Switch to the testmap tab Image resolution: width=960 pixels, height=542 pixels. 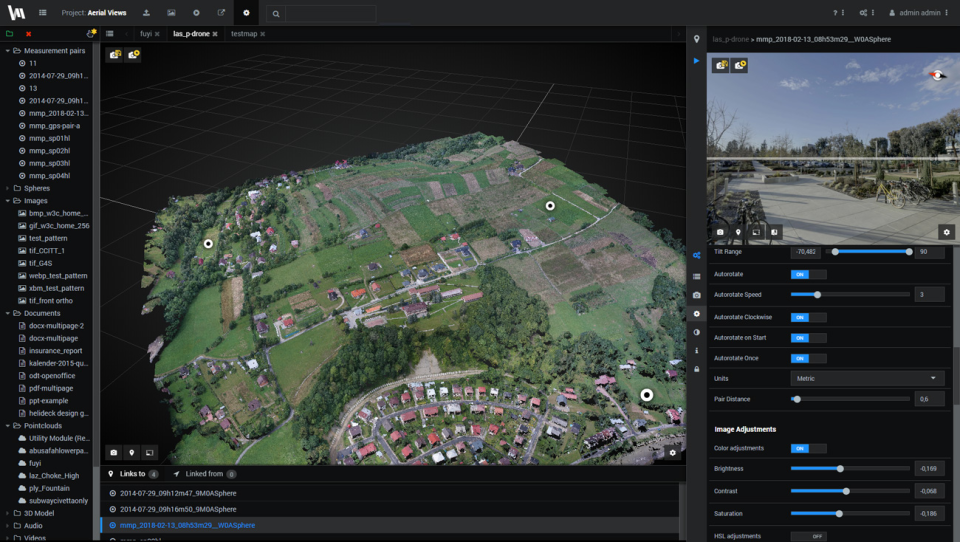tap(243, 34)
